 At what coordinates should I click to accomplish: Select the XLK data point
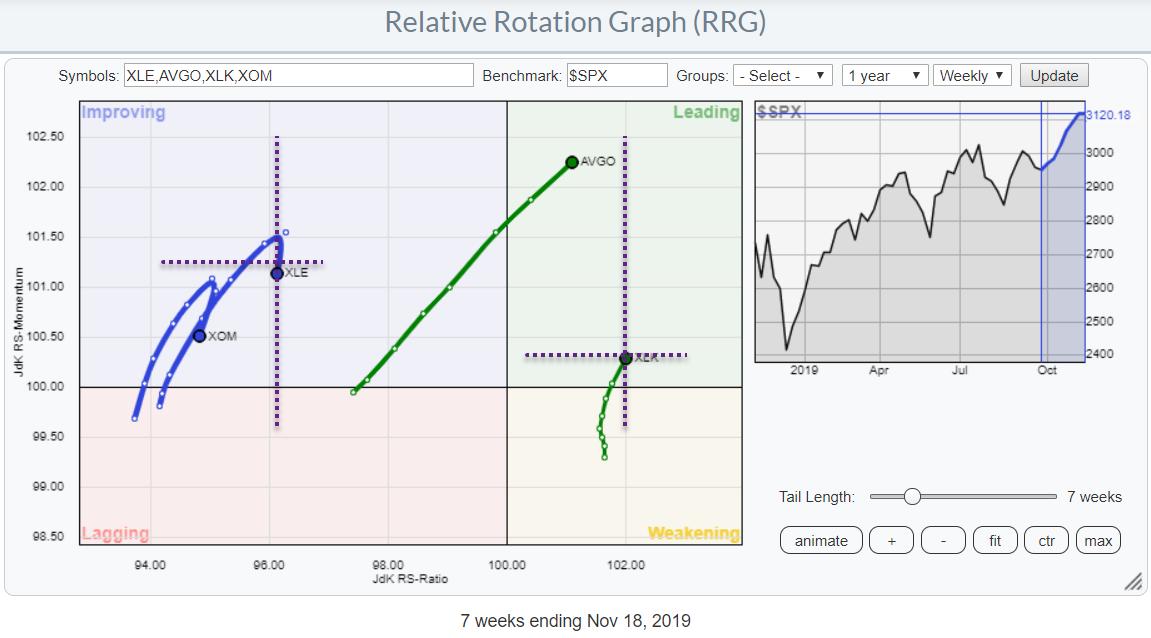pyautogui.click(x=626, y=358)
